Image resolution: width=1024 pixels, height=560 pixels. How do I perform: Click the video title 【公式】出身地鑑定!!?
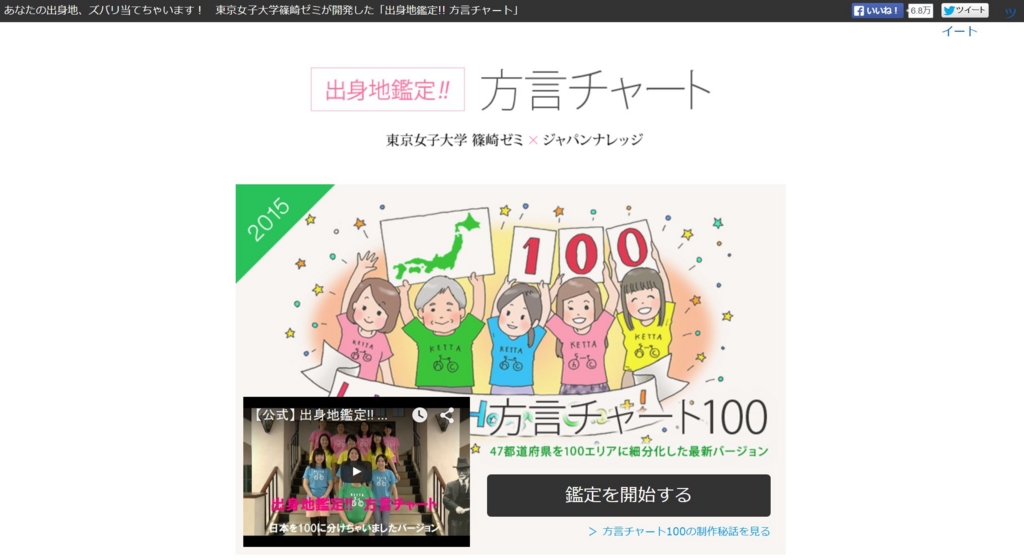319,415
